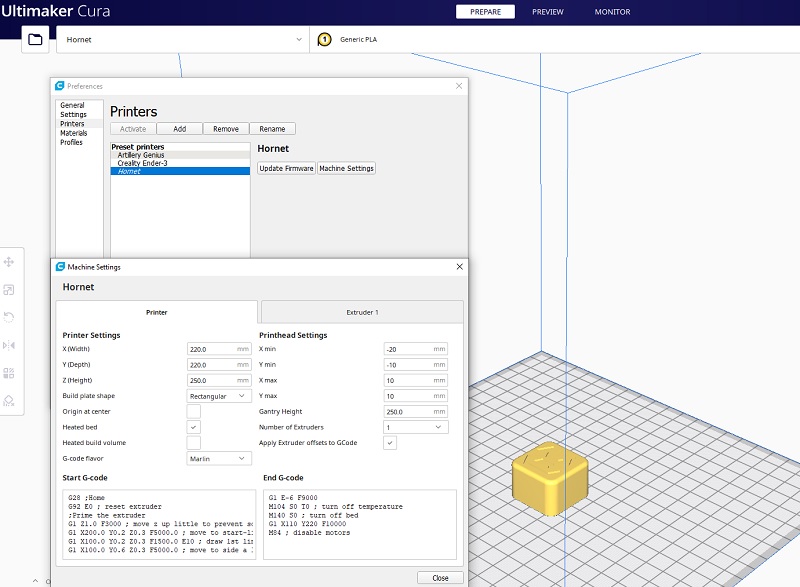This screenshot has width=800, height=587.
Task: Click the Y (Depth) input field
Action: tap(219, 365)
